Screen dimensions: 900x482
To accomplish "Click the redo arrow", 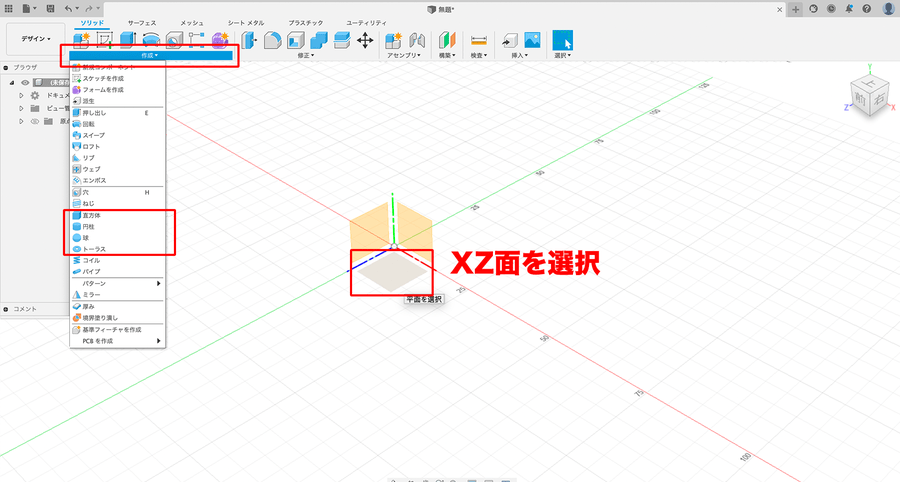I will 88,9.
